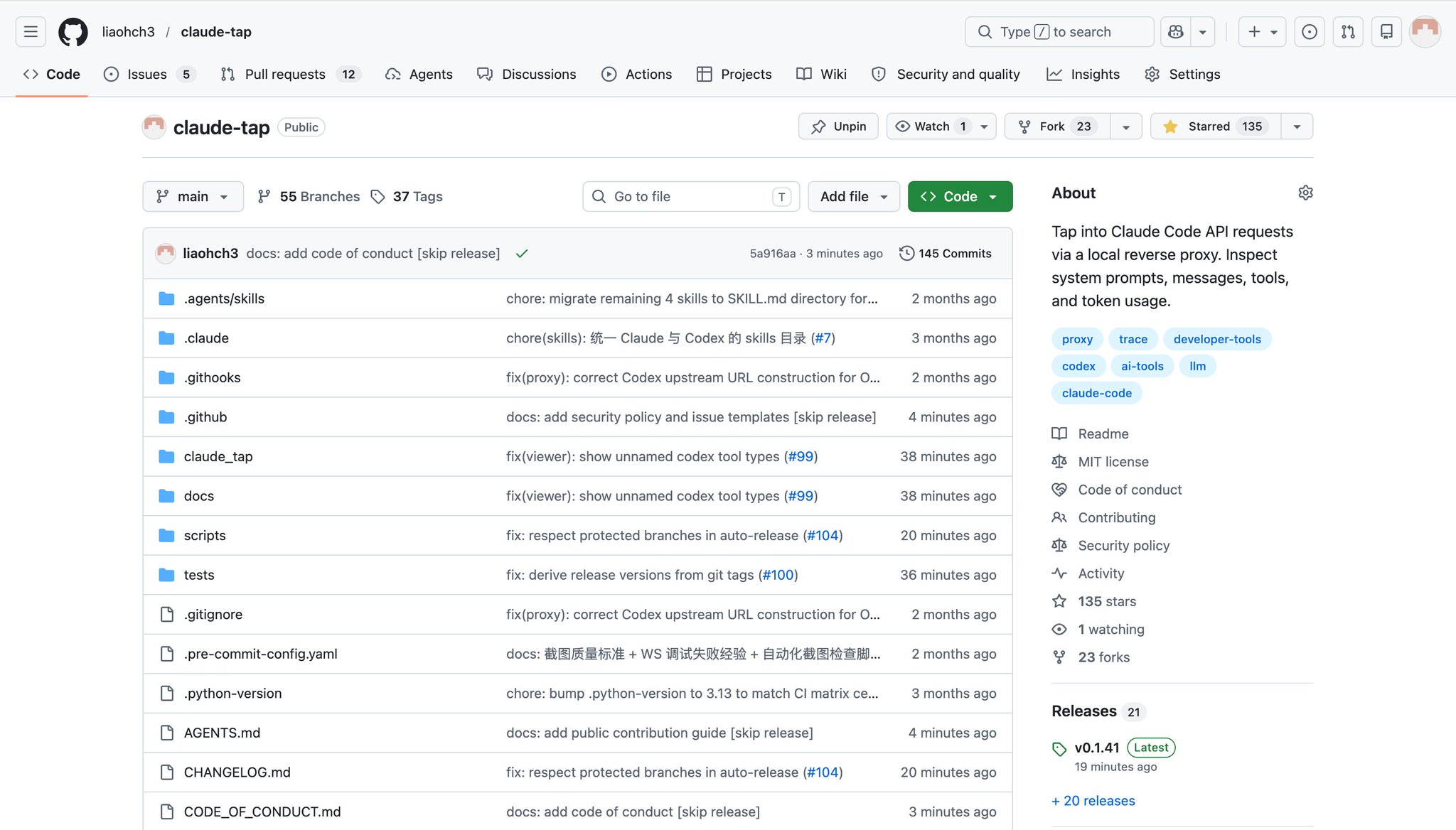
Task: Open the issues inbox icon in header
Action: tap(1310, 32)
